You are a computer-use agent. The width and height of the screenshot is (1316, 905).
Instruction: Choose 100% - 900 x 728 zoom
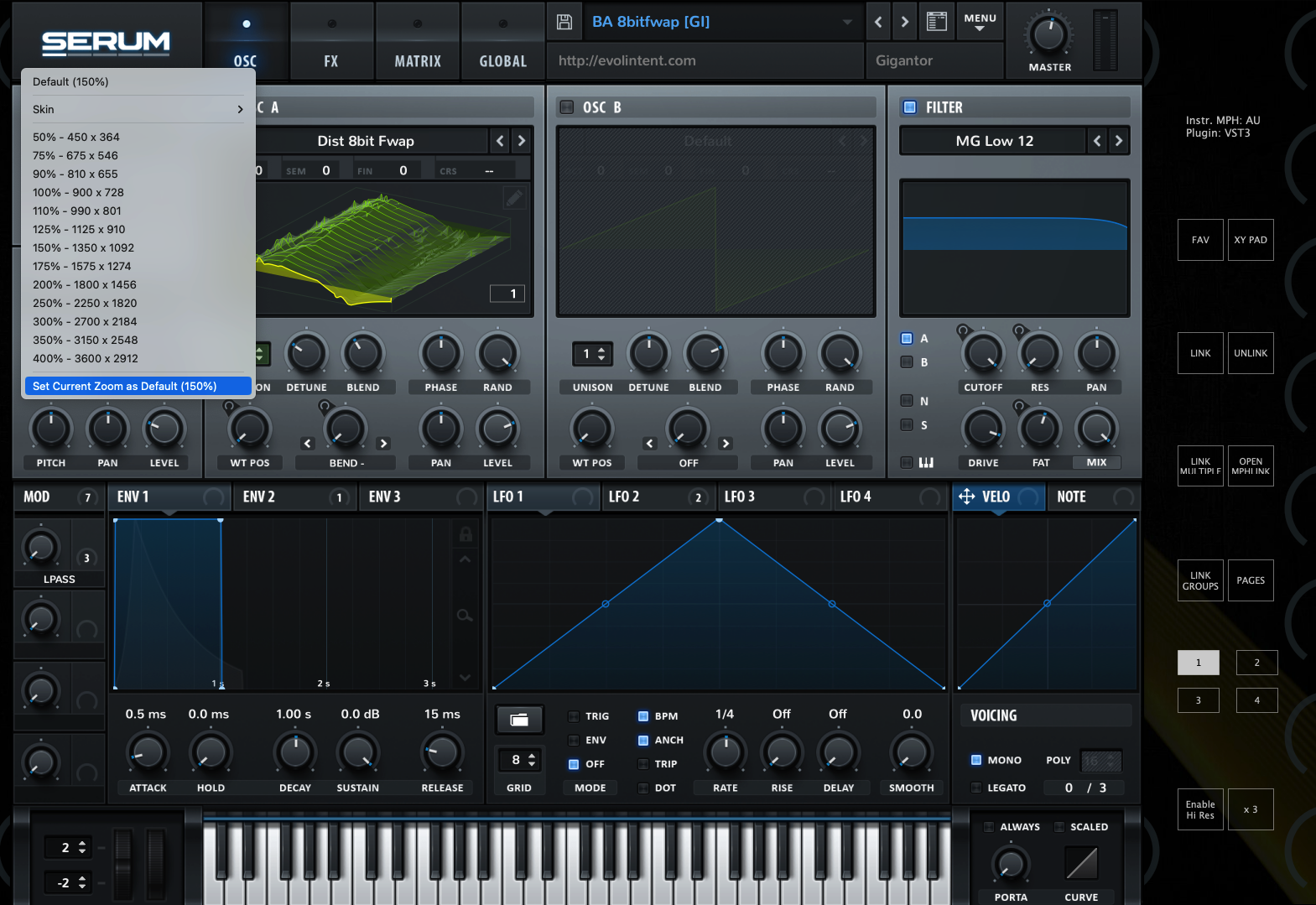point(138,192)
